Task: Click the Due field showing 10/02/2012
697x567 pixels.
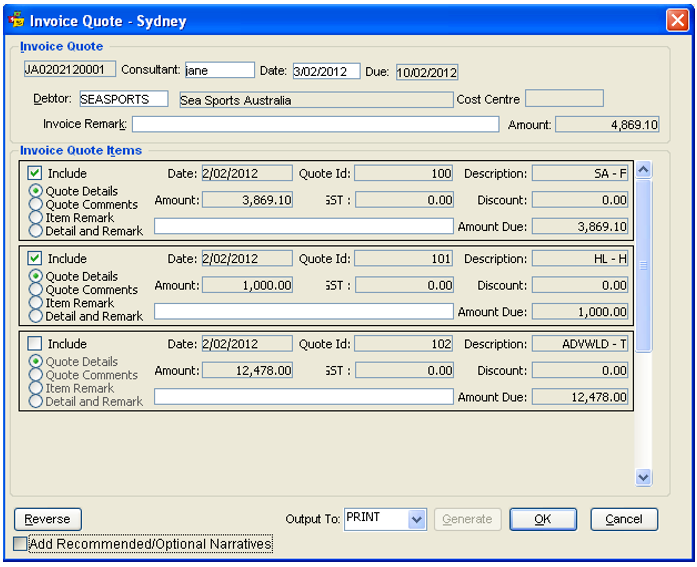Action: coord(427,72)
